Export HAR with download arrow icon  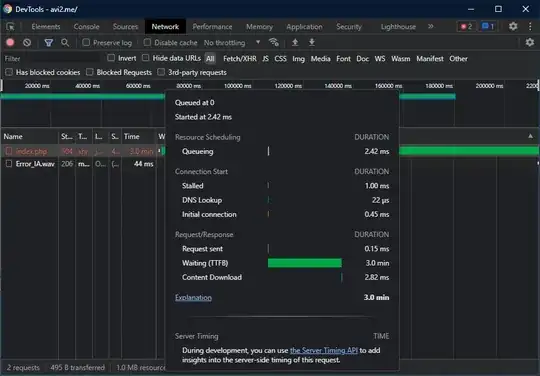click(312, 42)
